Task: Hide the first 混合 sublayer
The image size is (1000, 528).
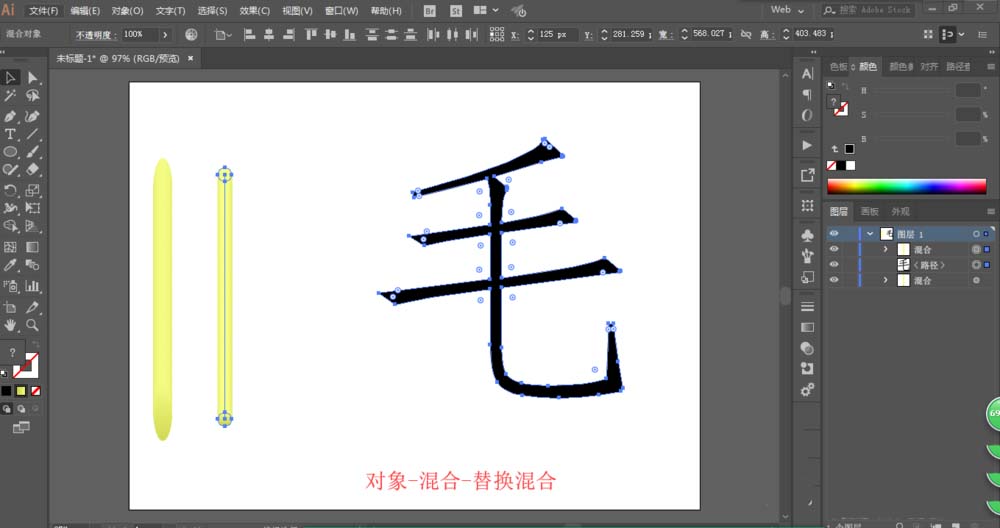Action: click(834, 249)
